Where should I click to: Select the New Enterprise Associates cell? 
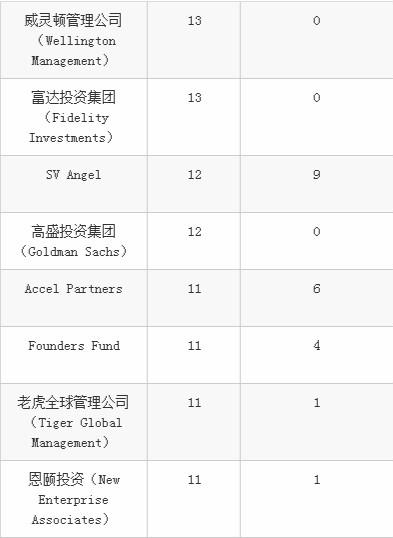pyautogui.click(x=73, y=499)
